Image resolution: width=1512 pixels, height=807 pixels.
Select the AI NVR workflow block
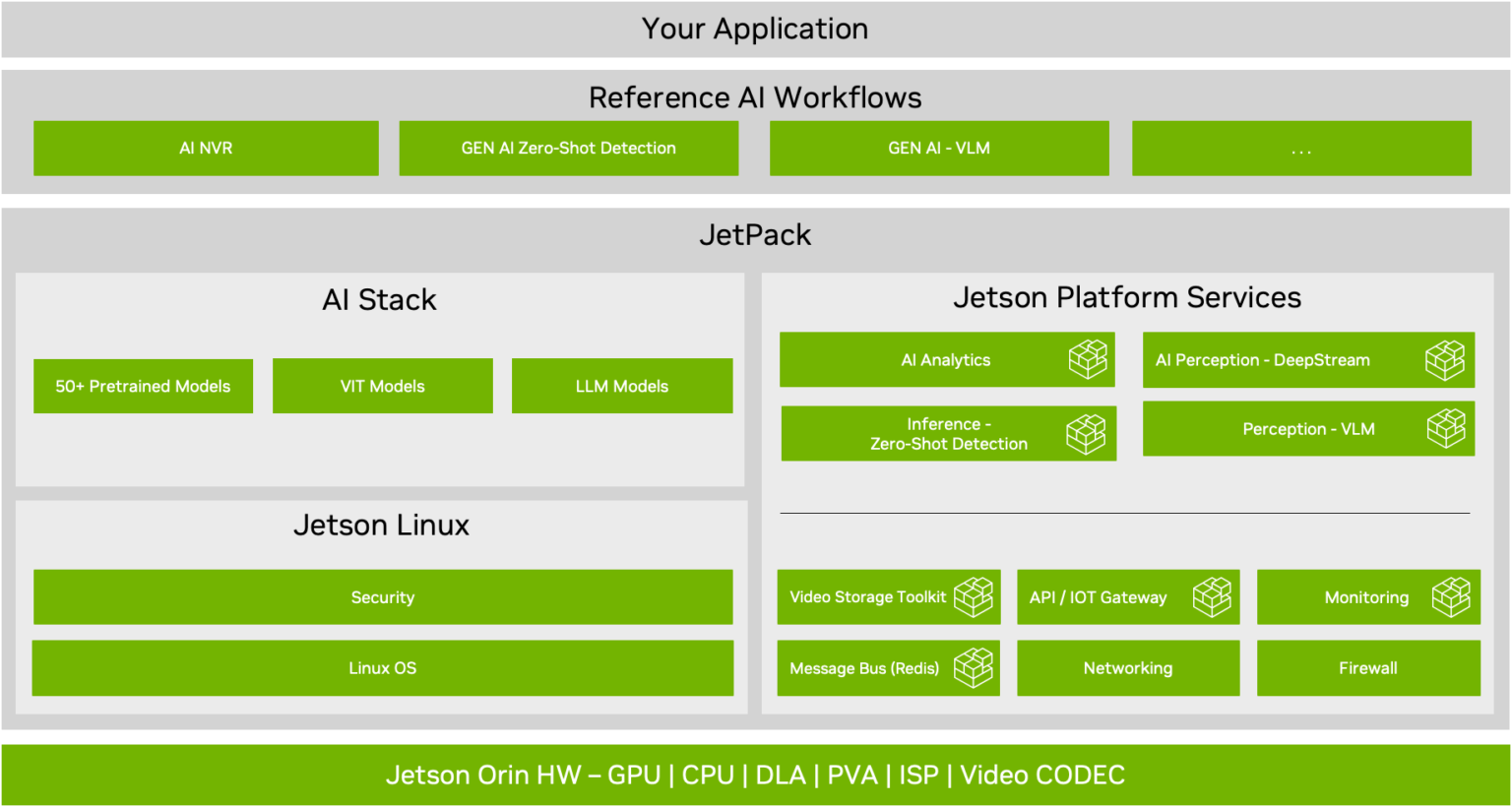tap(206, 148)
